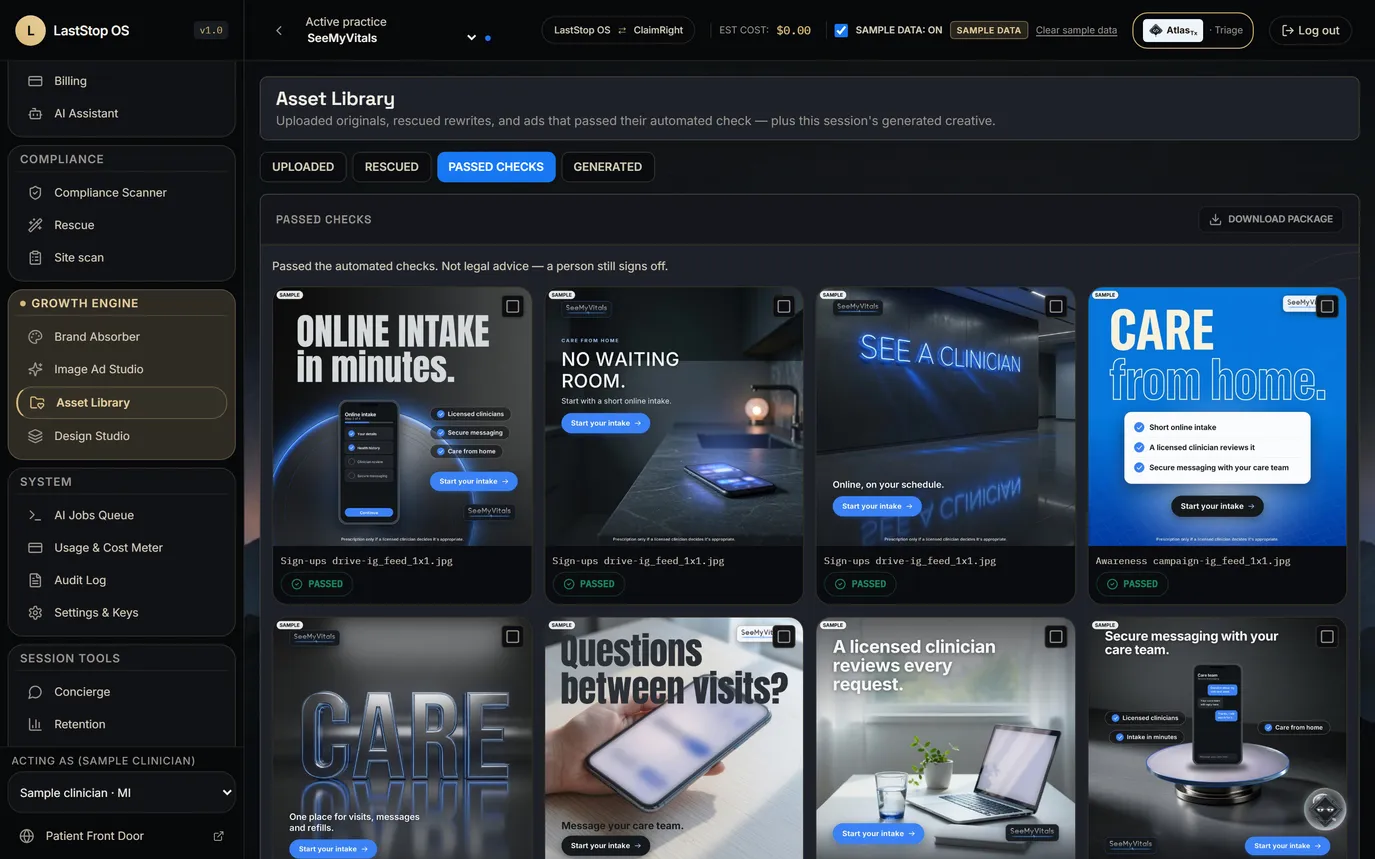Open the Usage & Cost Meter icon
This screenshot has width=1375, height=859.
(35, 548)
